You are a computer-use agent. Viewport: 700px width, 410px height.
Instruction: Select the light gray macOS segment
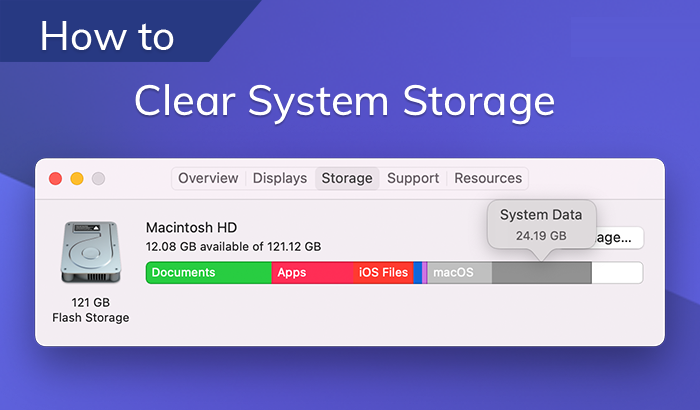(459, 272)
